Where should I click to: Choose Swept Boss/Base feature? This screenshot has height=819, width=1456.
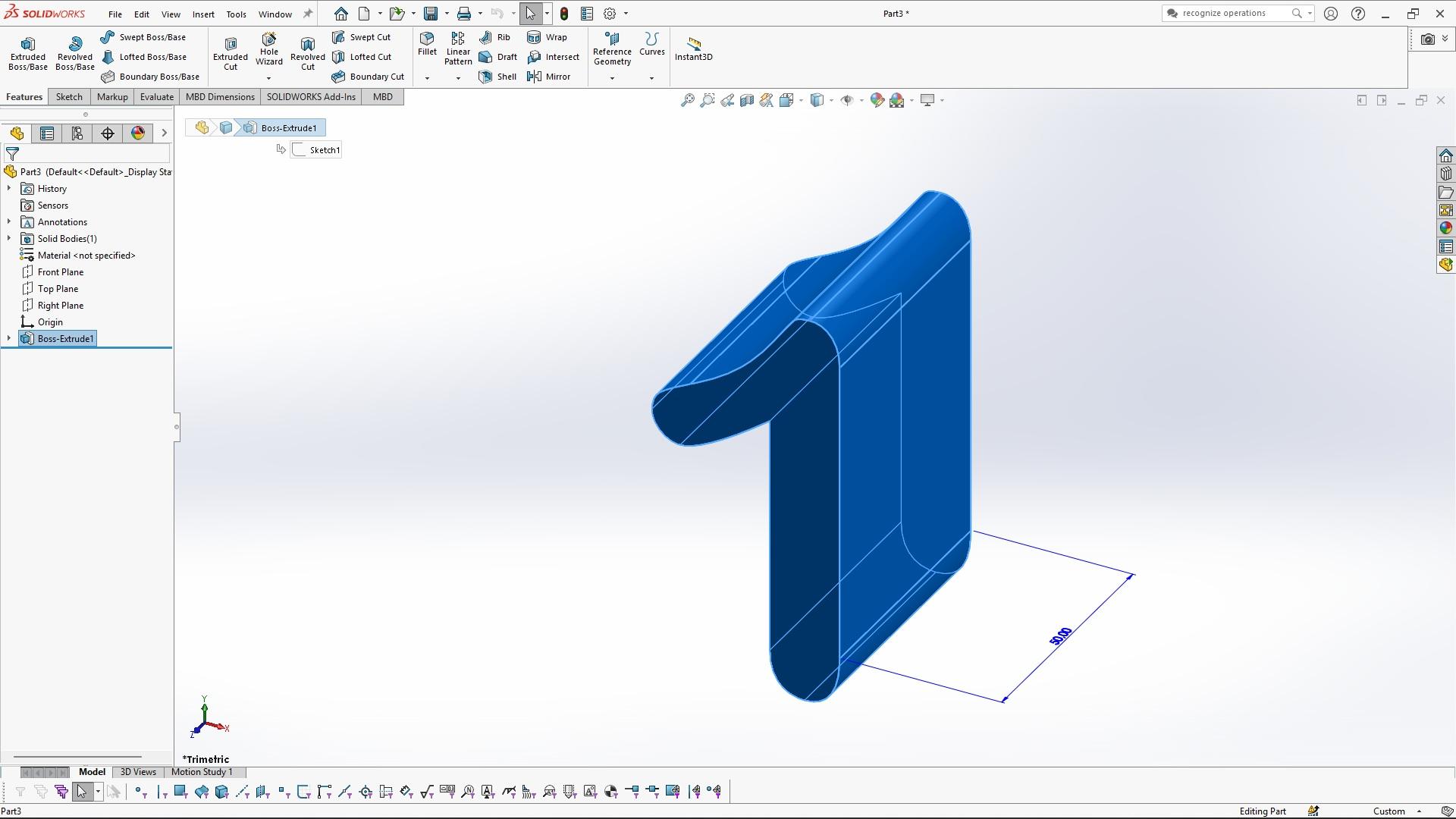[143, 37]
